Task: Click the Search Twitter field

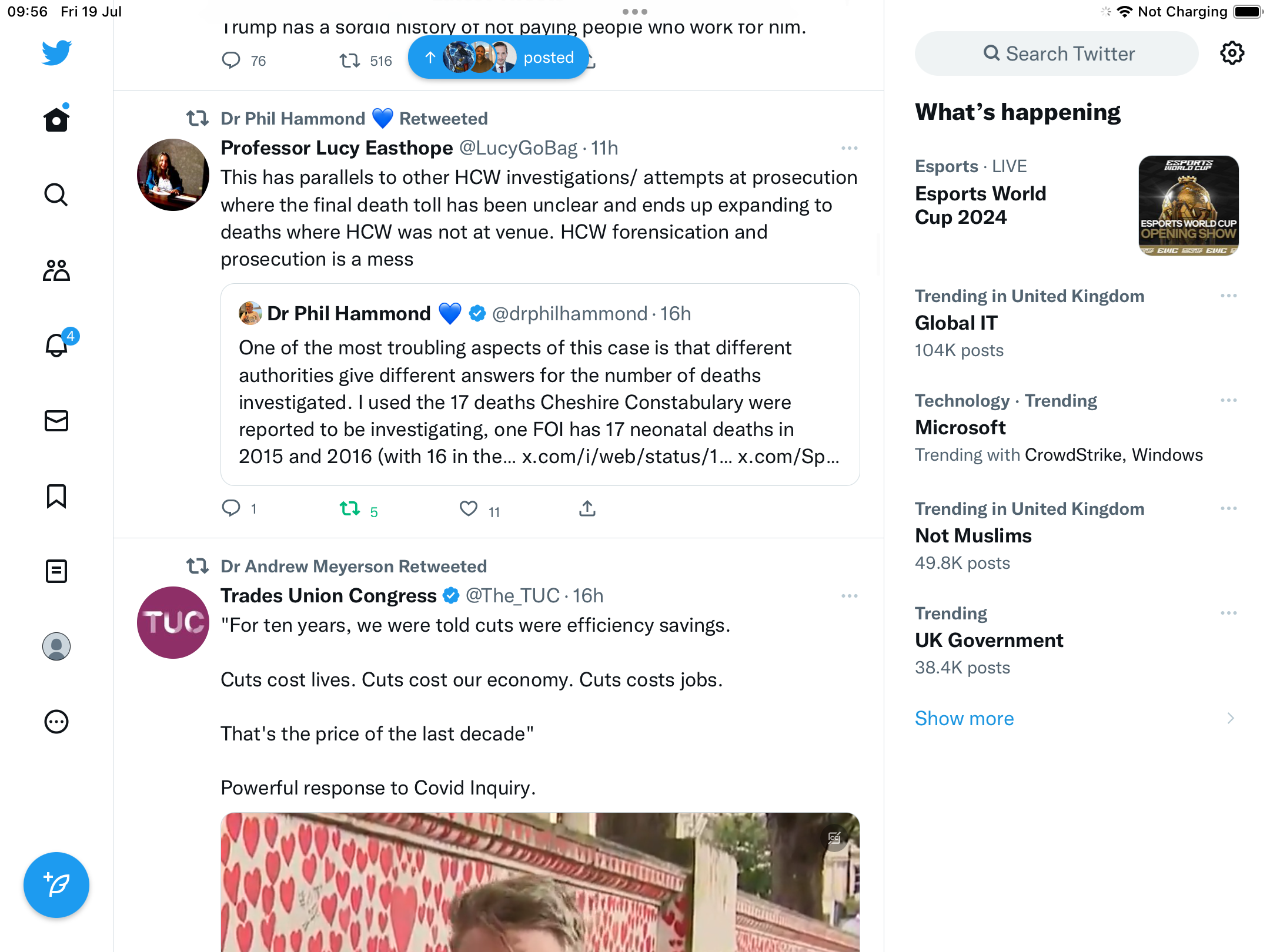Action: pyautogui.click(x=1057, y=53)
